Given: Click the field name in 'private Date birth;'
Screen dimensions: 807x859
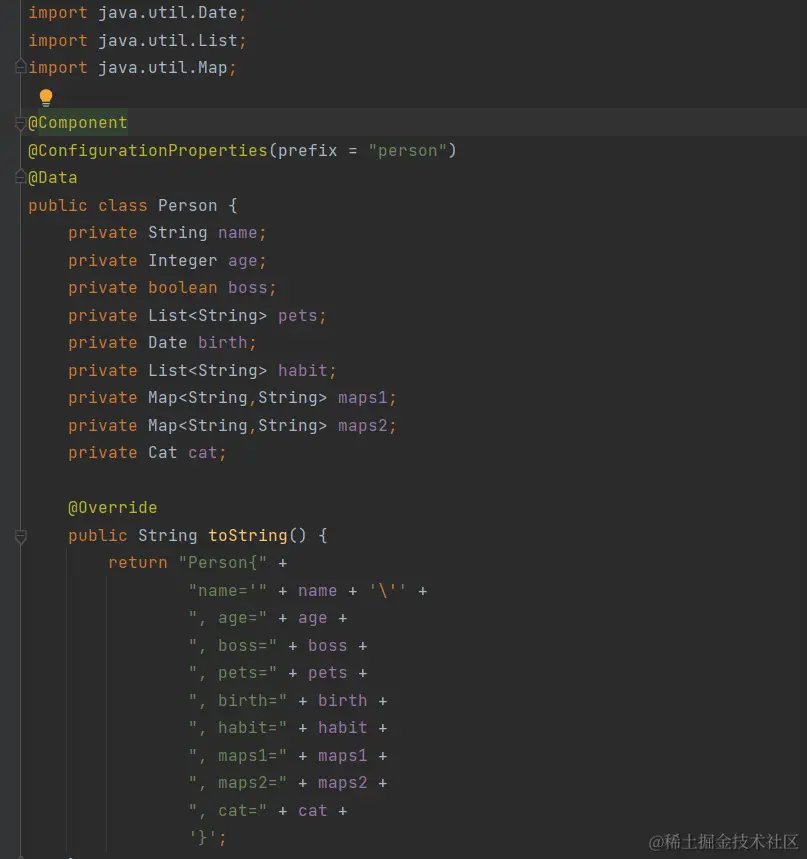Looking at the screenshot, I should coord(222,342).
